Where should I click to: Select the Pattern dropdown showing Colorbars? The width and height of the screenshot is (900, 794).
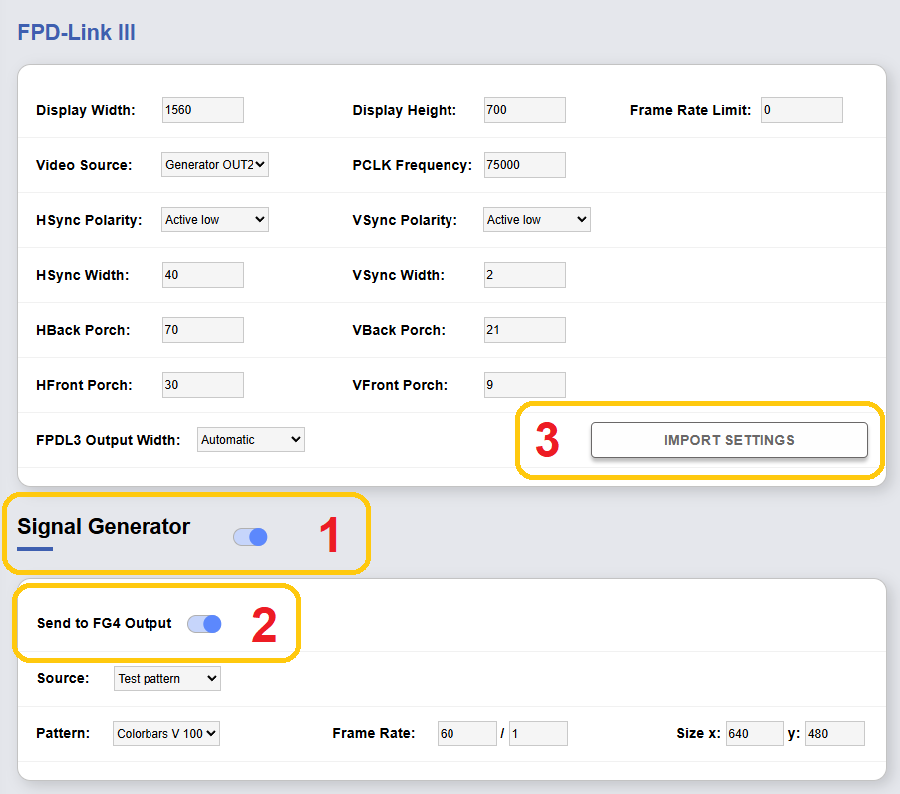[x=167, y=734]
